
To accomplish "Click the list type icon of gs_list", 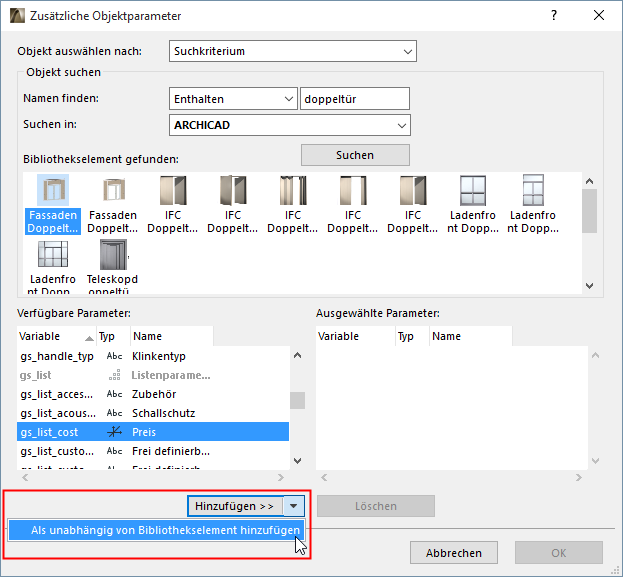I will click(x=114, y=375).
